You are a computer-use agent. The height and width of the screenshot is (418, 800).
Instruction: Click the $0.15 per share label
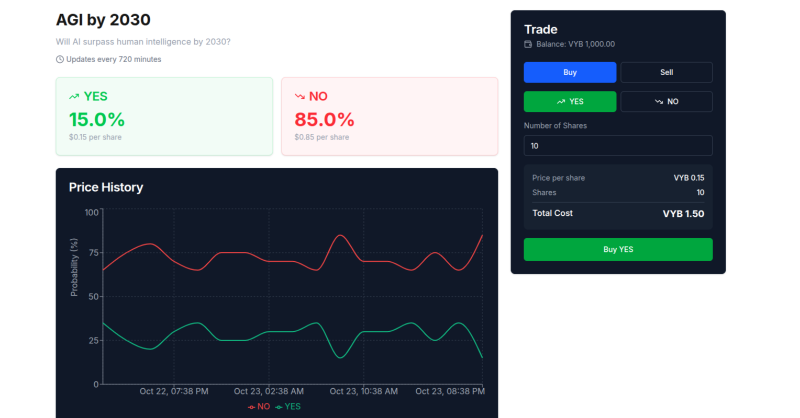click(95, 137)
